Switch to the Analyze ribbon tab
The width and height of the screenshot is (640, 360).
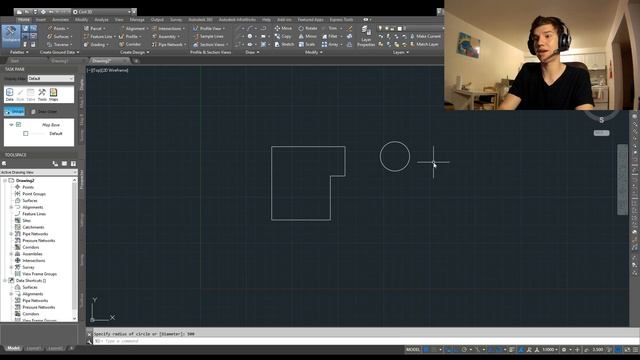point(101,20)
